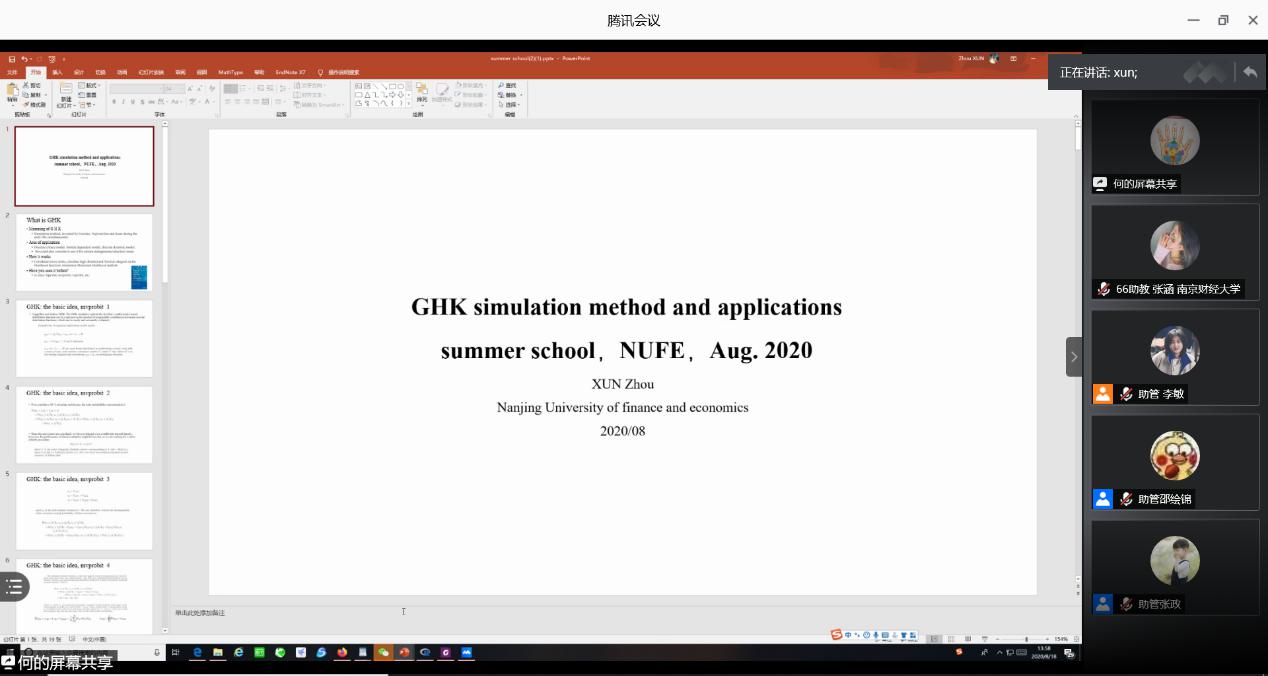Expand the shapes gallery dropdown arrow
The image size is (1268, 676).
[x=408, y=103]
